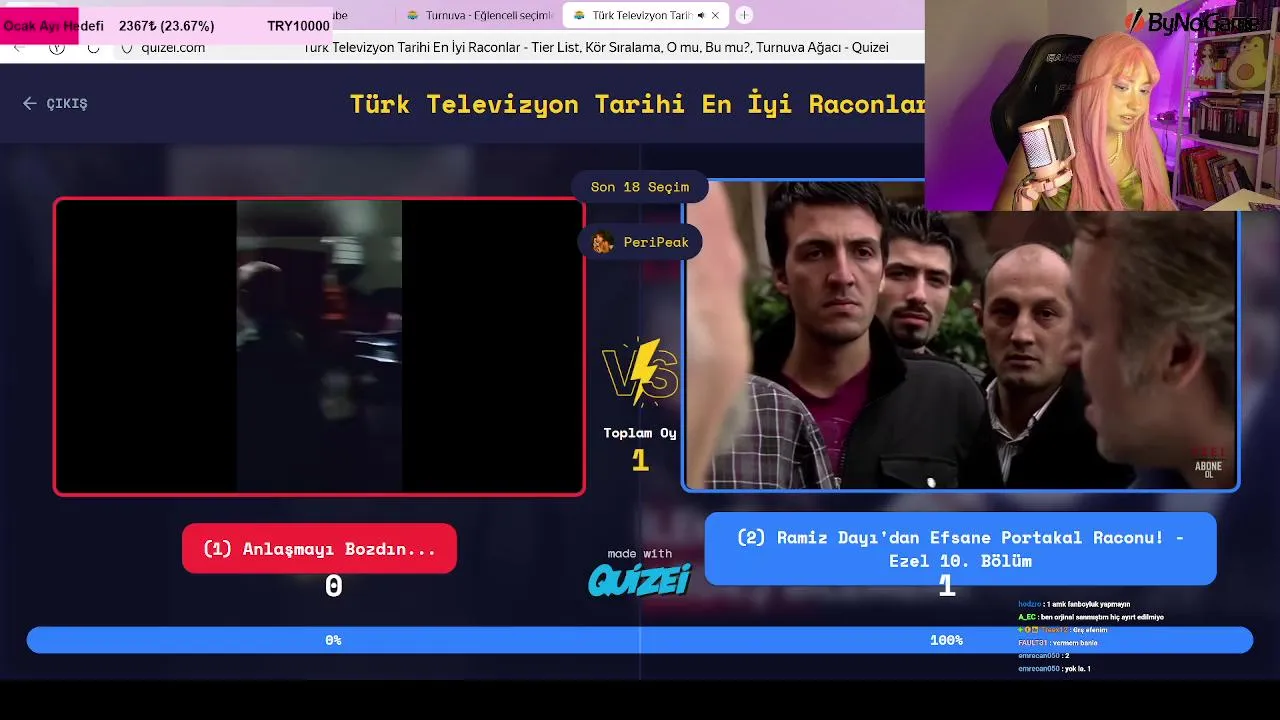Vote for (1) Anlaşmayı Bozdın... button

click(319, 549)
